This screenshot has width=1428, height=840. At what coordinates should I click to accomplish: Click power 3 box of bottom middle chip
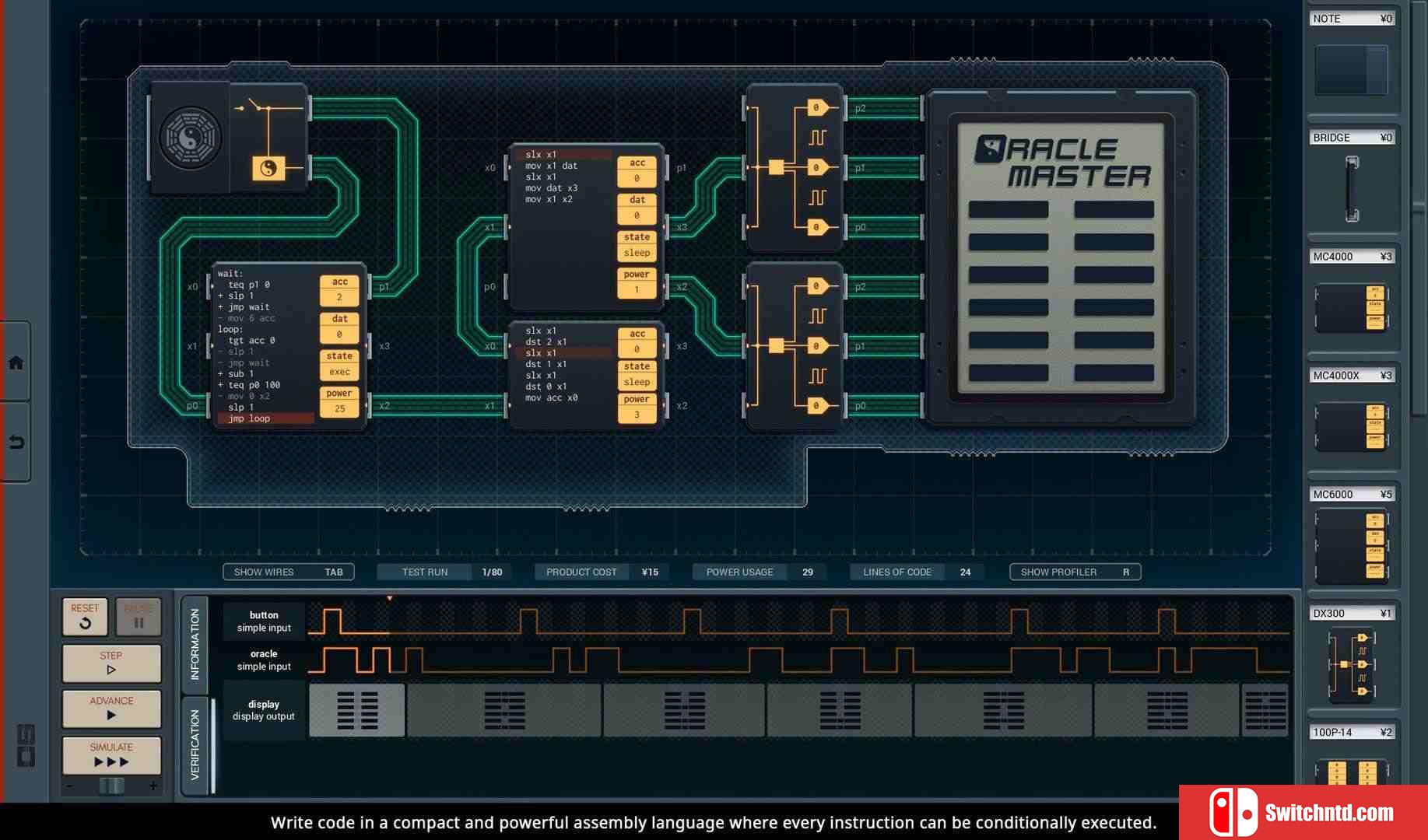pos(637,407)
